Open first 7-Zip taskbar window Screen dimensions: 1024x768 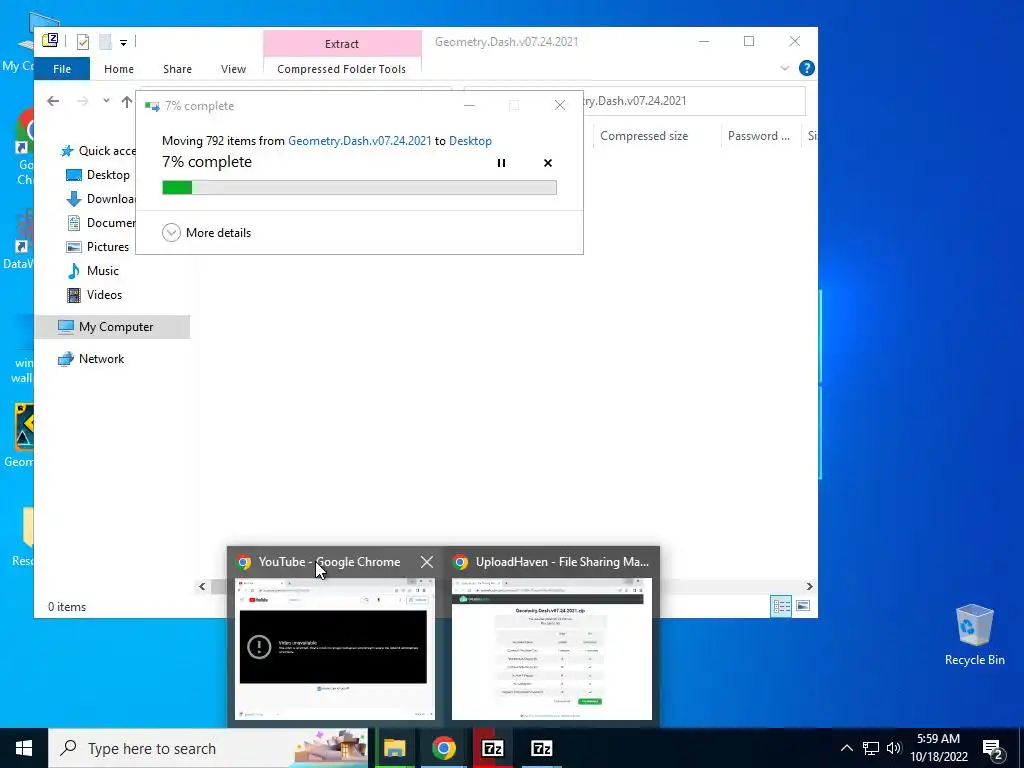coord(492,748)
